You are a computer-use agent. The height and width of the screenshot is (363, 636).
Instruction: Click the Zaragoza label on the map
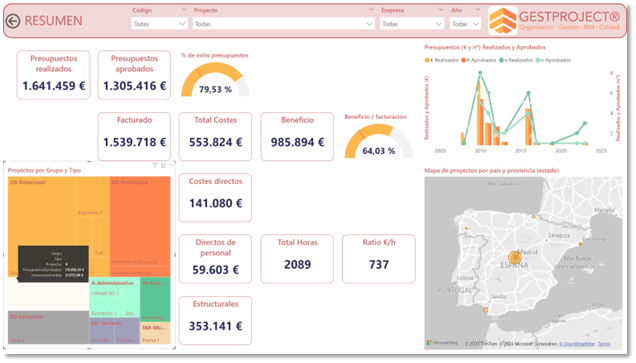click(559, 235)
